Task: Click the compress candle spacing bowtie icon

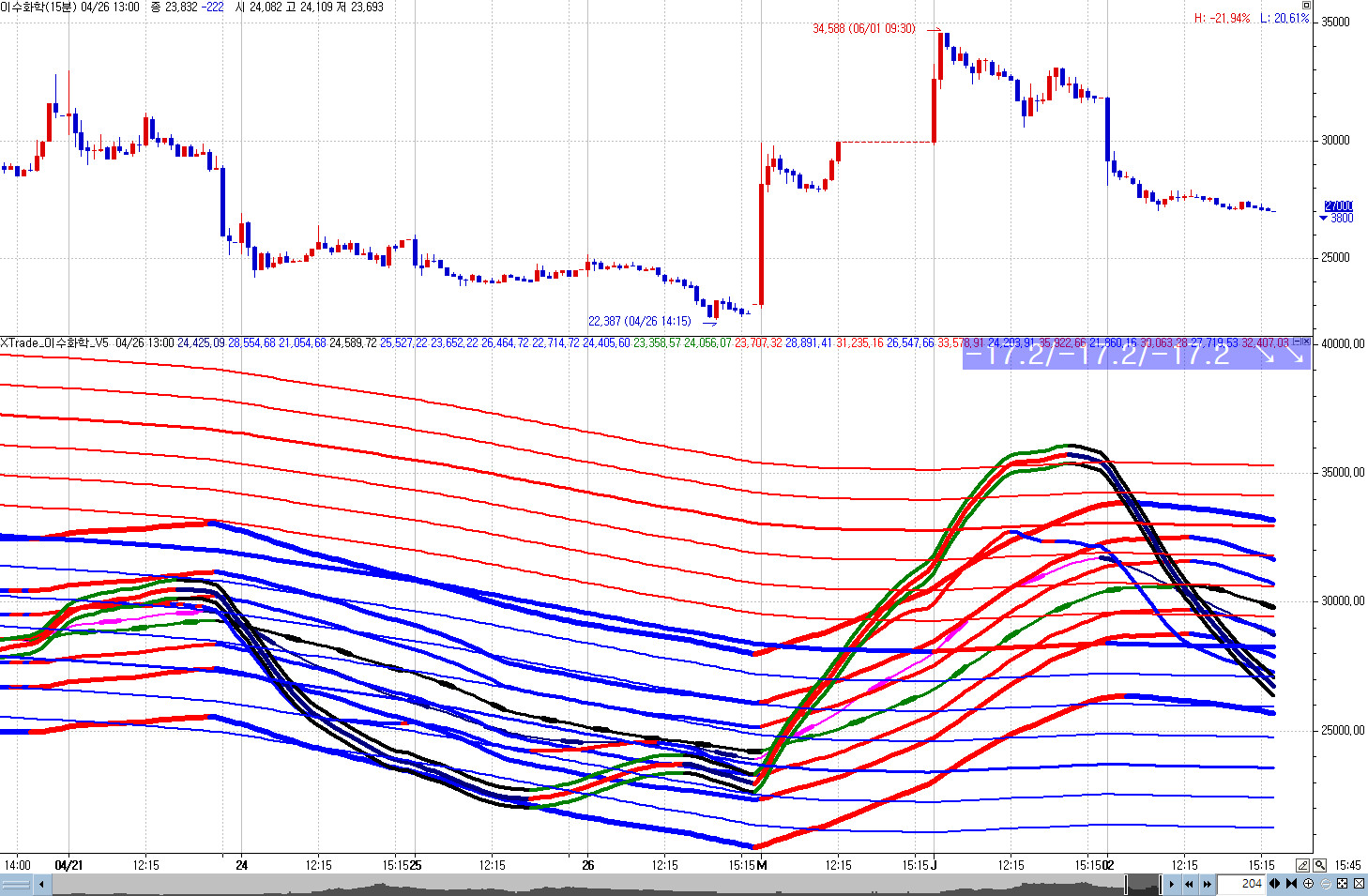Action: [x=1291, y=884]
